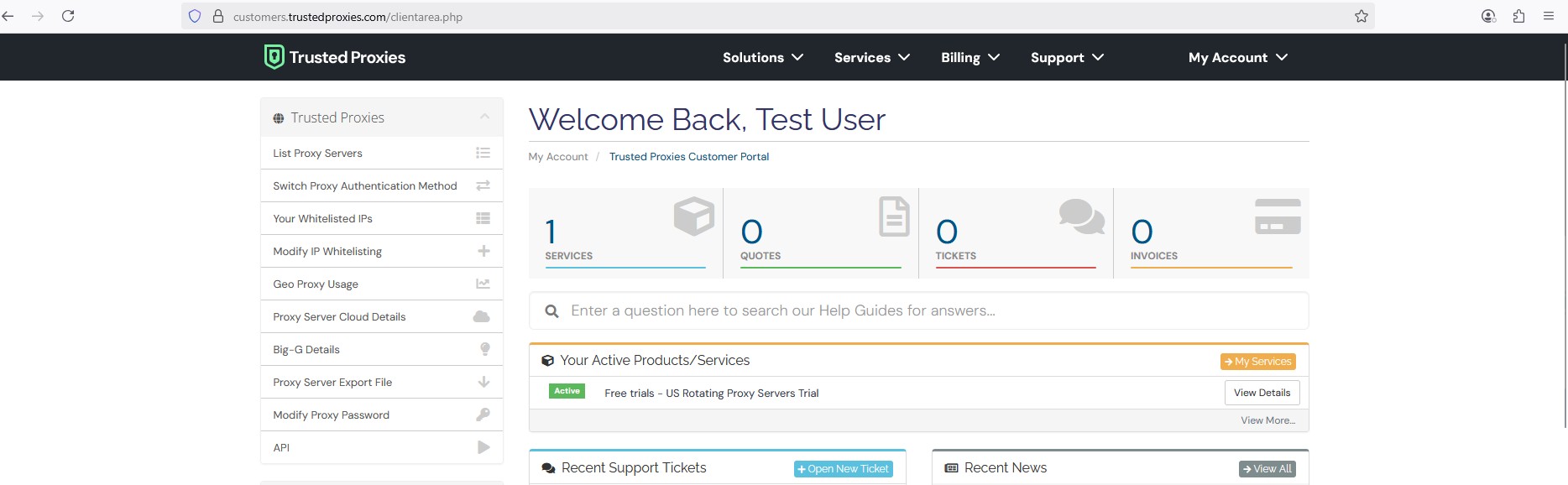Open the Services dropdown in the navbar
This screenshot has width=1568, height=485.
pos(872,57)
